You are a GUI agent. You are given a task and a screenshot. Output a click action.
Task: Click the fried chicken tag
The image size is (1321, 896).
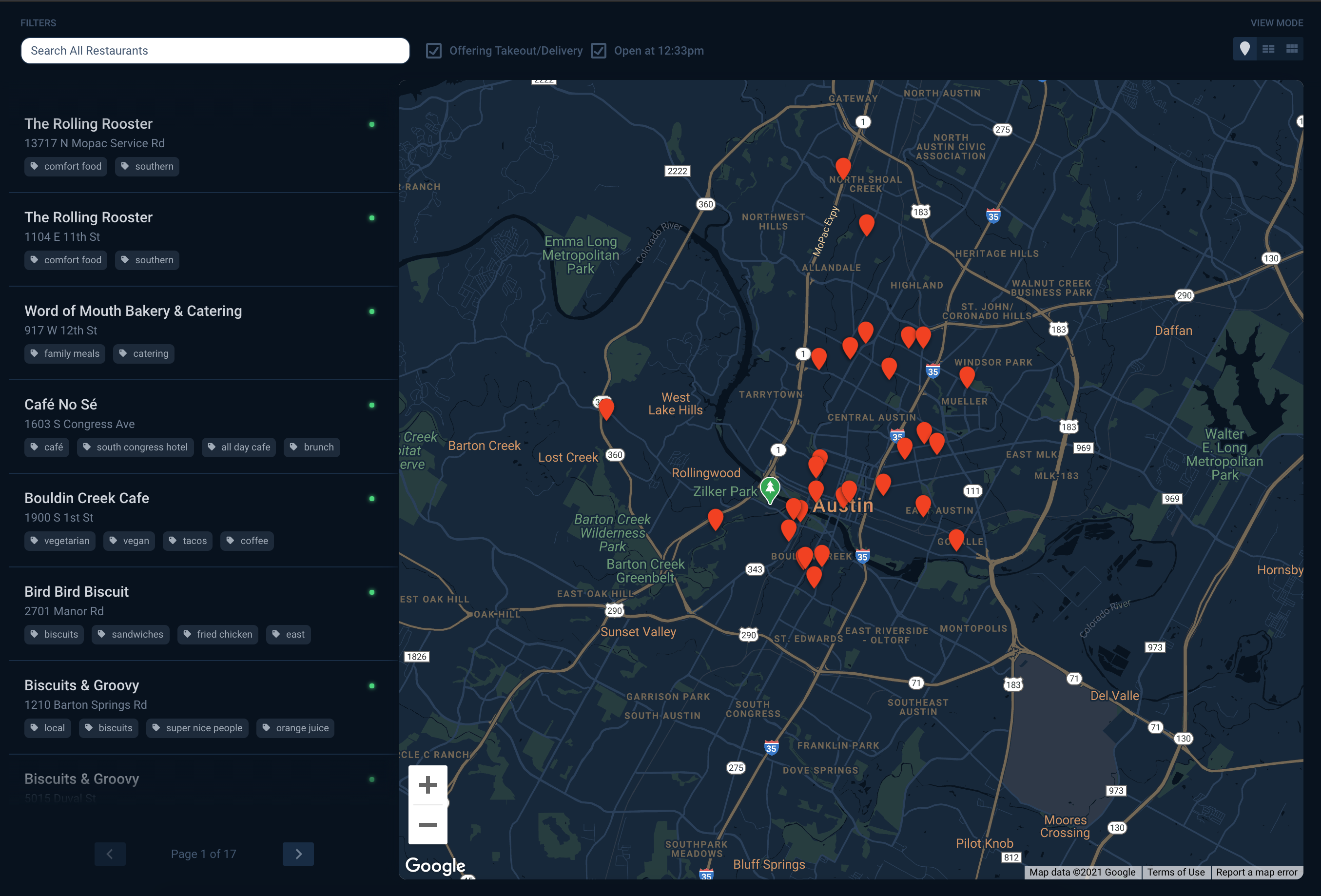pos(218,635)
